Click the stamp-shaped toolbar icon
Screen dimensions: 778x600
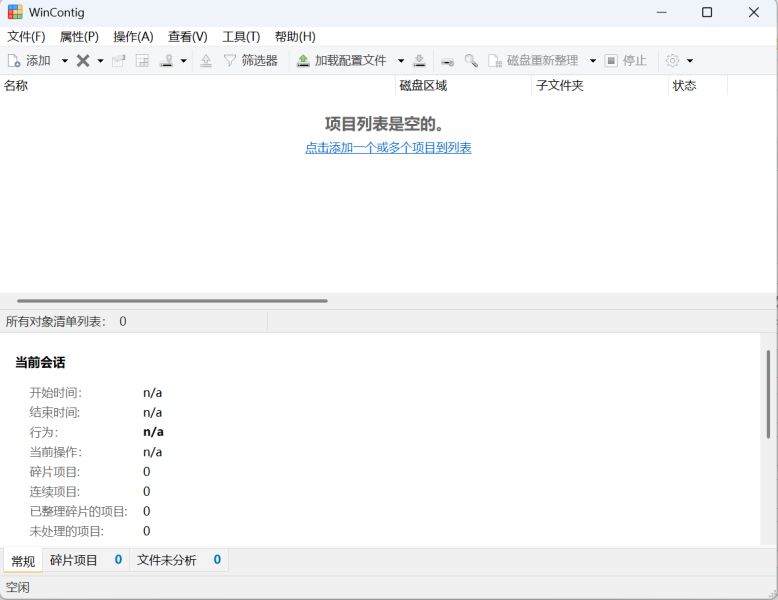tap(166, 61)
